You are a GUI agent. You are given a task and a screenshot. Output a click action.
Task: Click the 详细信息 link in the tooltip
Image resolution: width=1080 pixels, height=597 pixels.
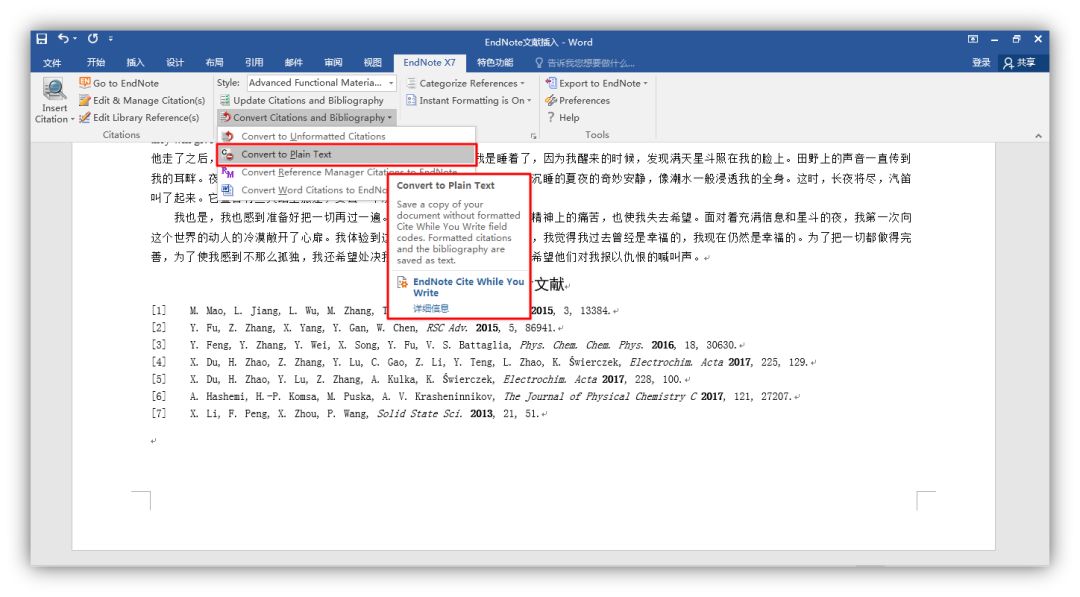pos(431,308)
